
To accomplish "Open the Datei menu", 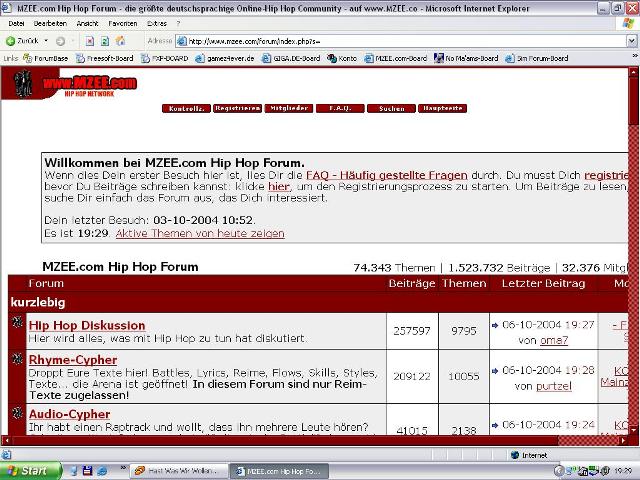I will pyautogui.click(x=16, y=24).
